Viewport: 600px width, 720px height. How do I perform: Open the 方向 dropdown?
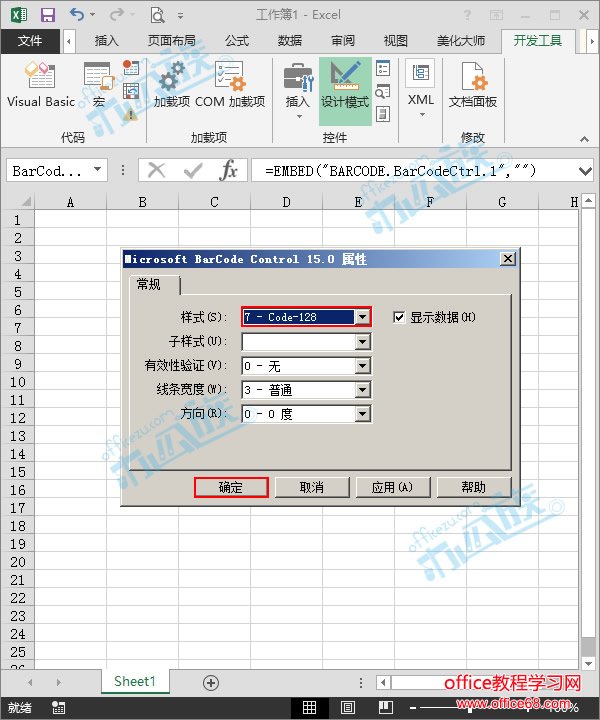pyautogui.click(x=362, y=414)
